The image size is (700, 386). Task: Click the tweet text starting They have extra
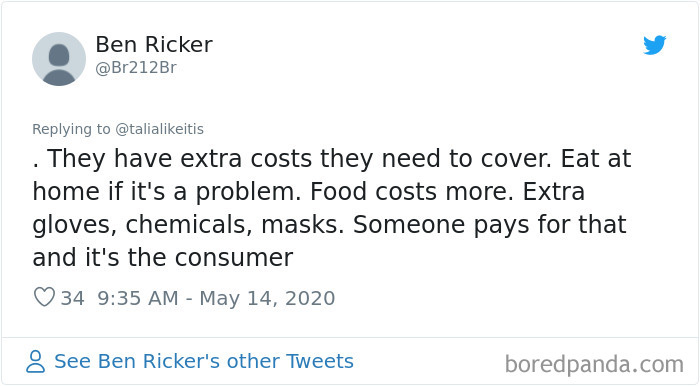tap(332, 208)
